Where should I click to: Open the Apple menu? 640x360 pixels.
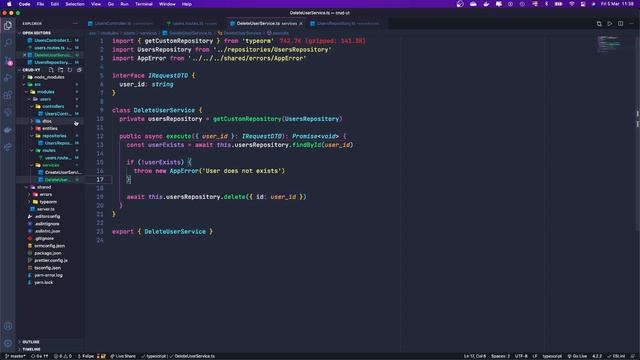(x=9, y=4)
